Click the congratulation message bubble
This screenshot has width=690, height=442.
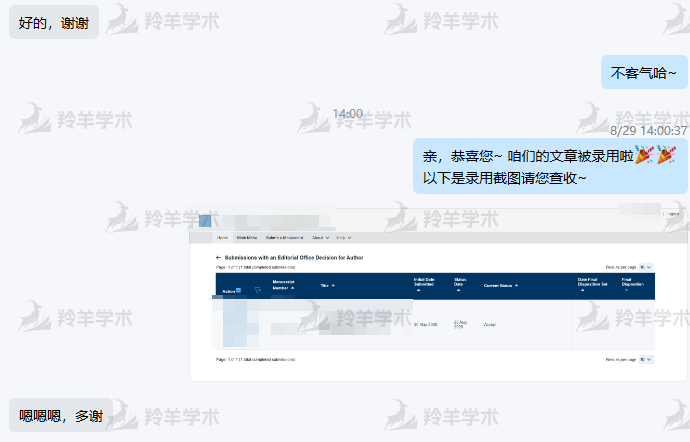click(x=549, y=165)
